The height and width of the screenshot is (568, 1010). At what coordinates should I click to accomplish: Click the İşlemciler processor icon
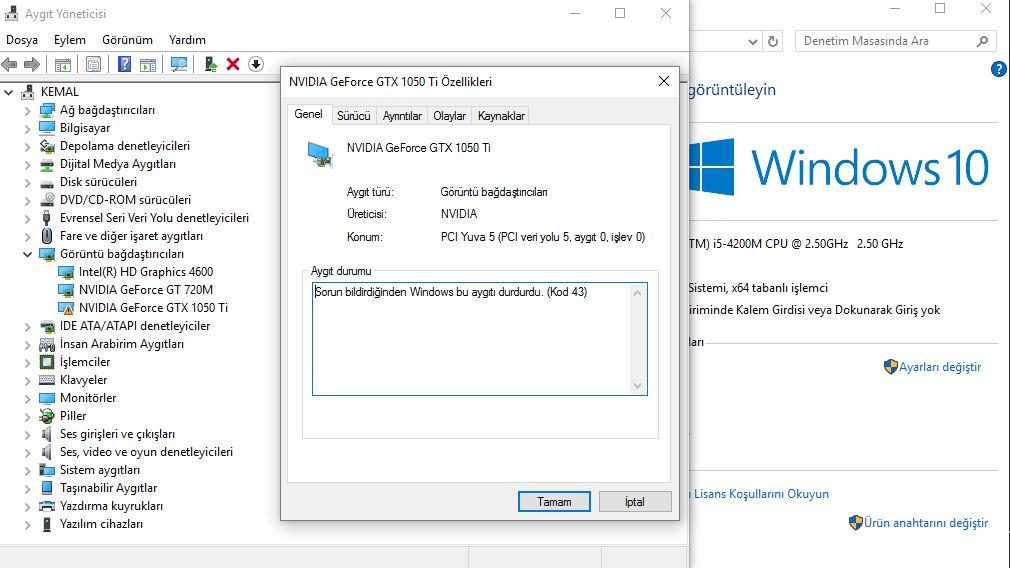tap(46, 362)
